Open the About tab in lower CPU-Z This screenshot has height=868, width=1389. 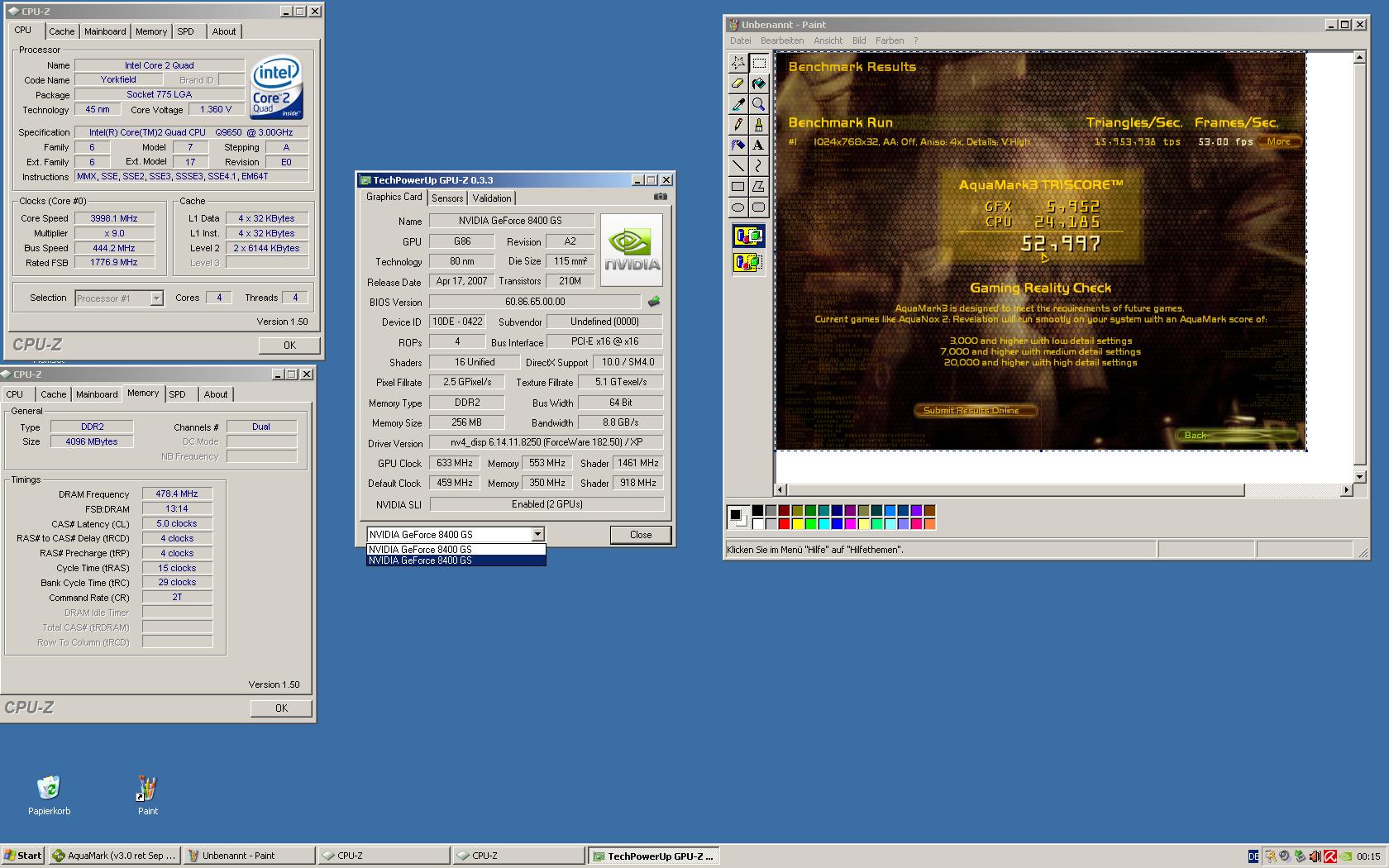click(x=216, y=394)
